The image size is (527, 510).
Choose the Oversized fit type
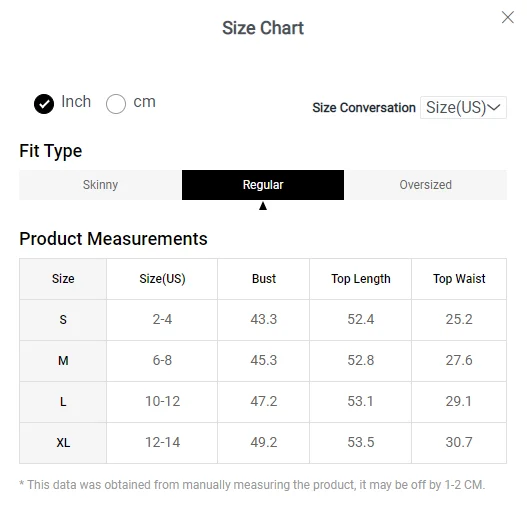pyautogui.click(x=425, y=185)
